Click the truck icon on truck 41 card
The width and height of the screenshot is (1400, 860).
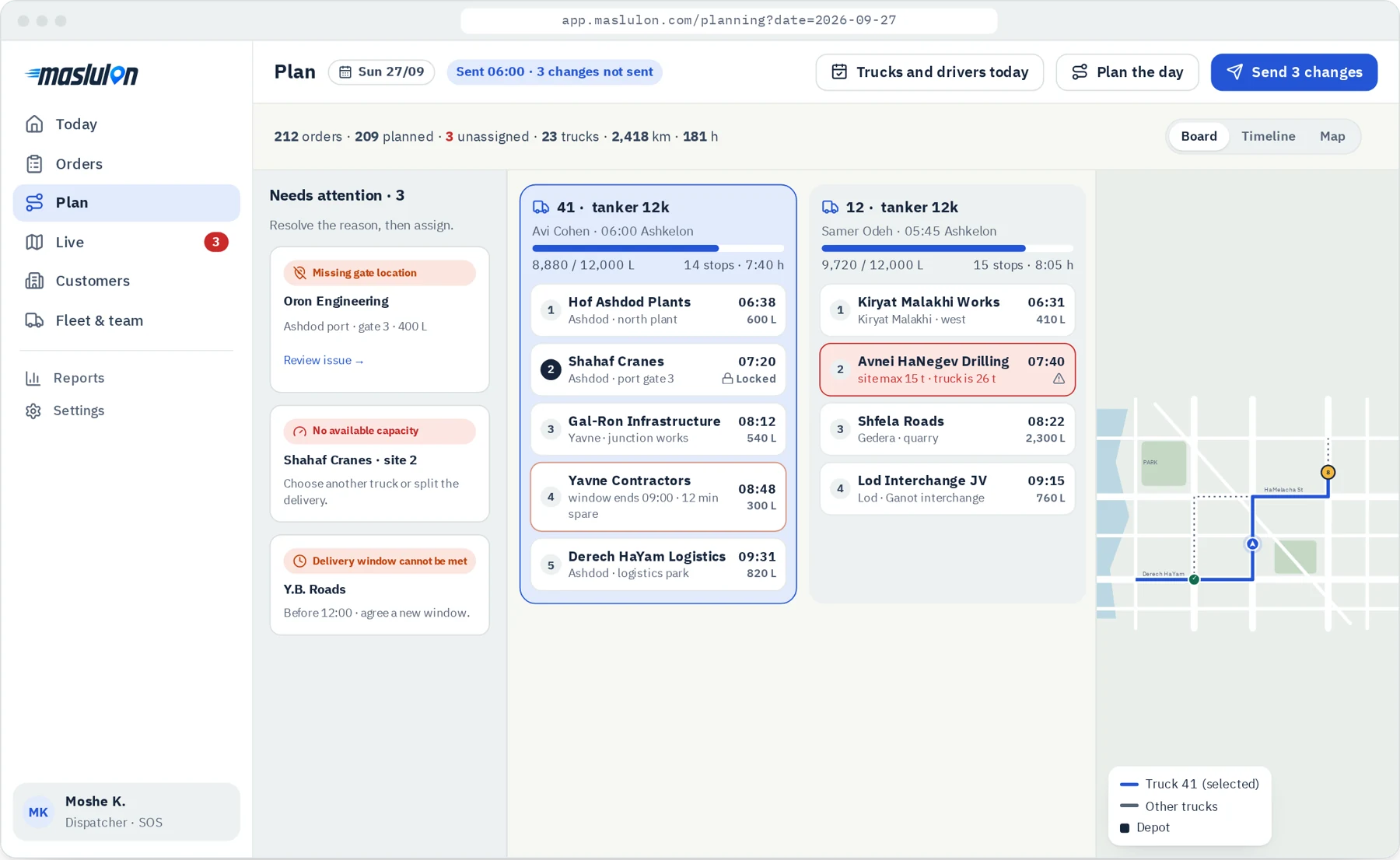click(541, 208)
